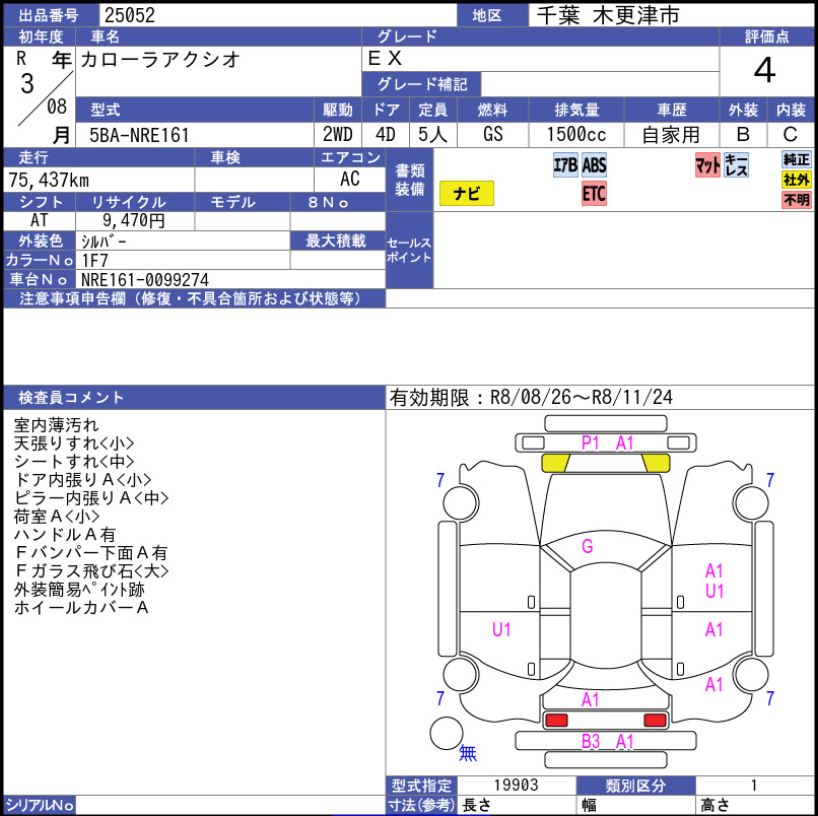The height and width of the screenshot is (816, 818).
Task: Click the 無 spare tire label
Action: tap(467, 752)
